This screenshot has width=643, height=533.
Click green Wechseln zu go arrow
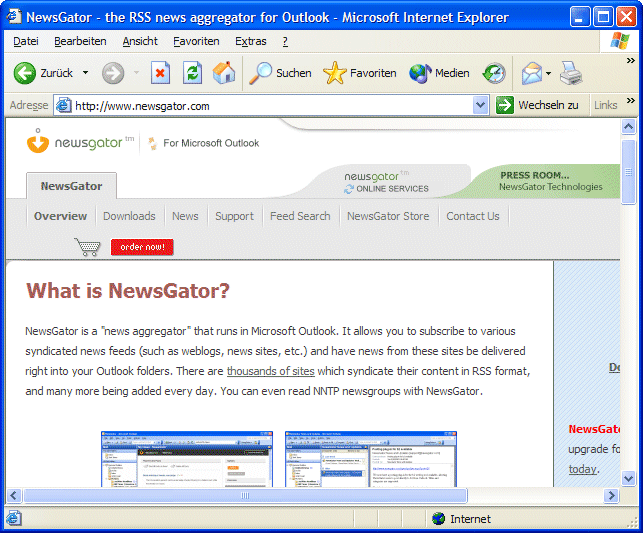(504, 105)
